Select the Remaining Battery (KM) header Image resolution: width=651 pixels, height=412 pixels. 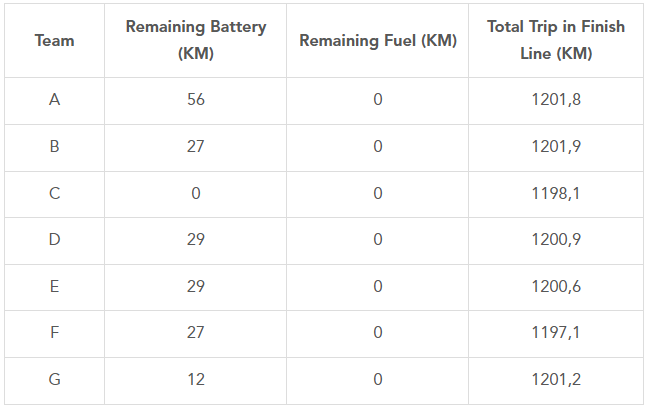(x=196, y=40)
